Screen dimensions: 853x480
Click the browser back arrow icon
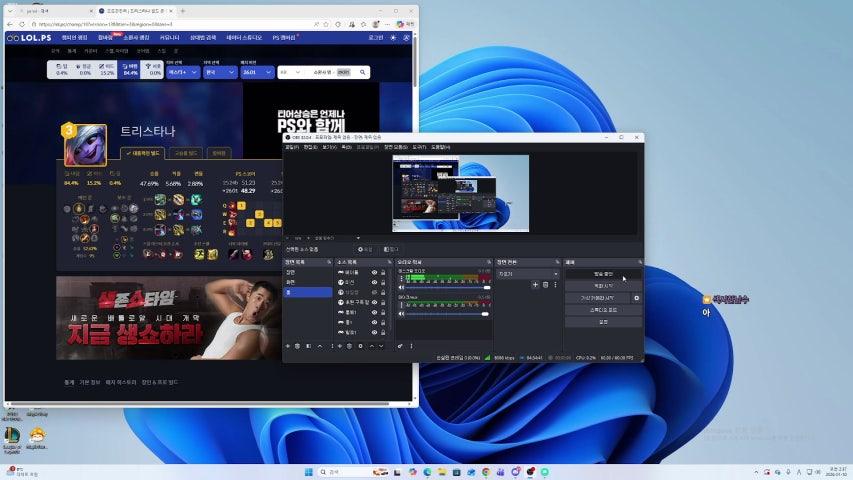click(10, 24)
